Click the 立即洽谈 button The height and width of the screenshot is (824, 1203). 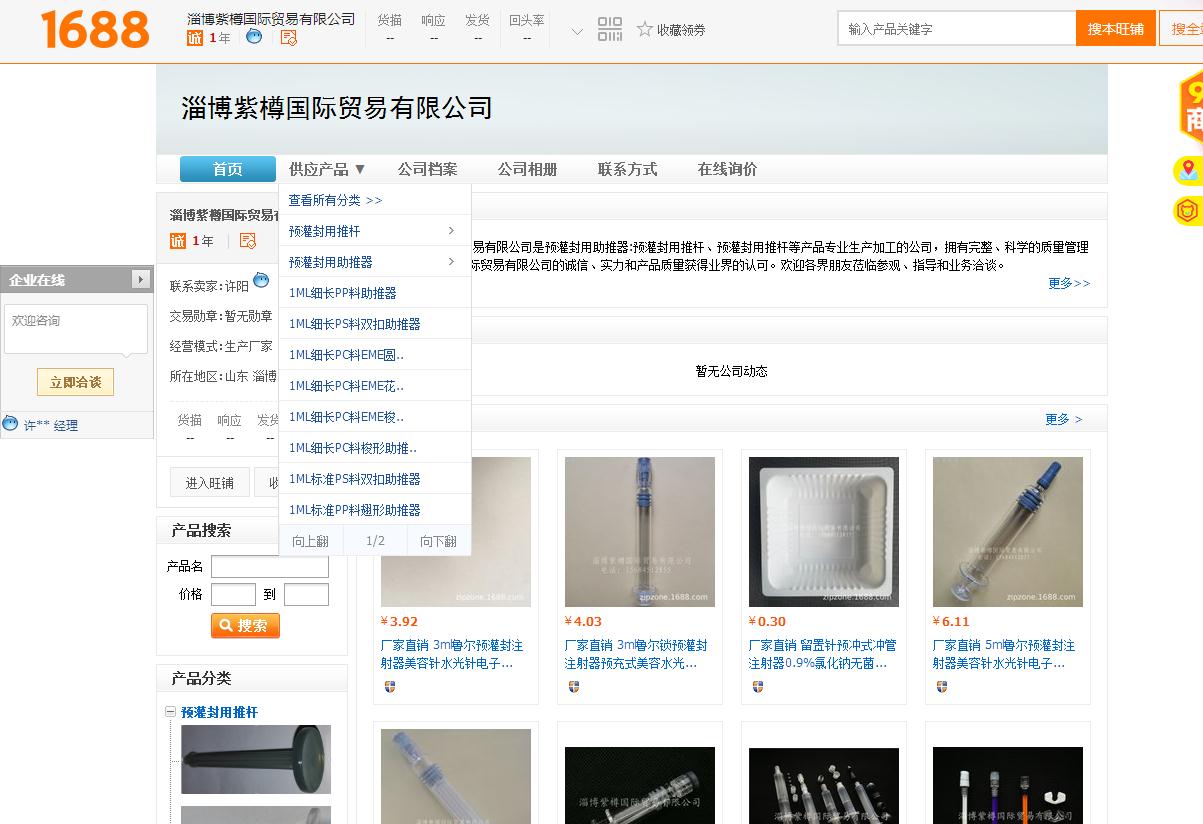(76, 382)
